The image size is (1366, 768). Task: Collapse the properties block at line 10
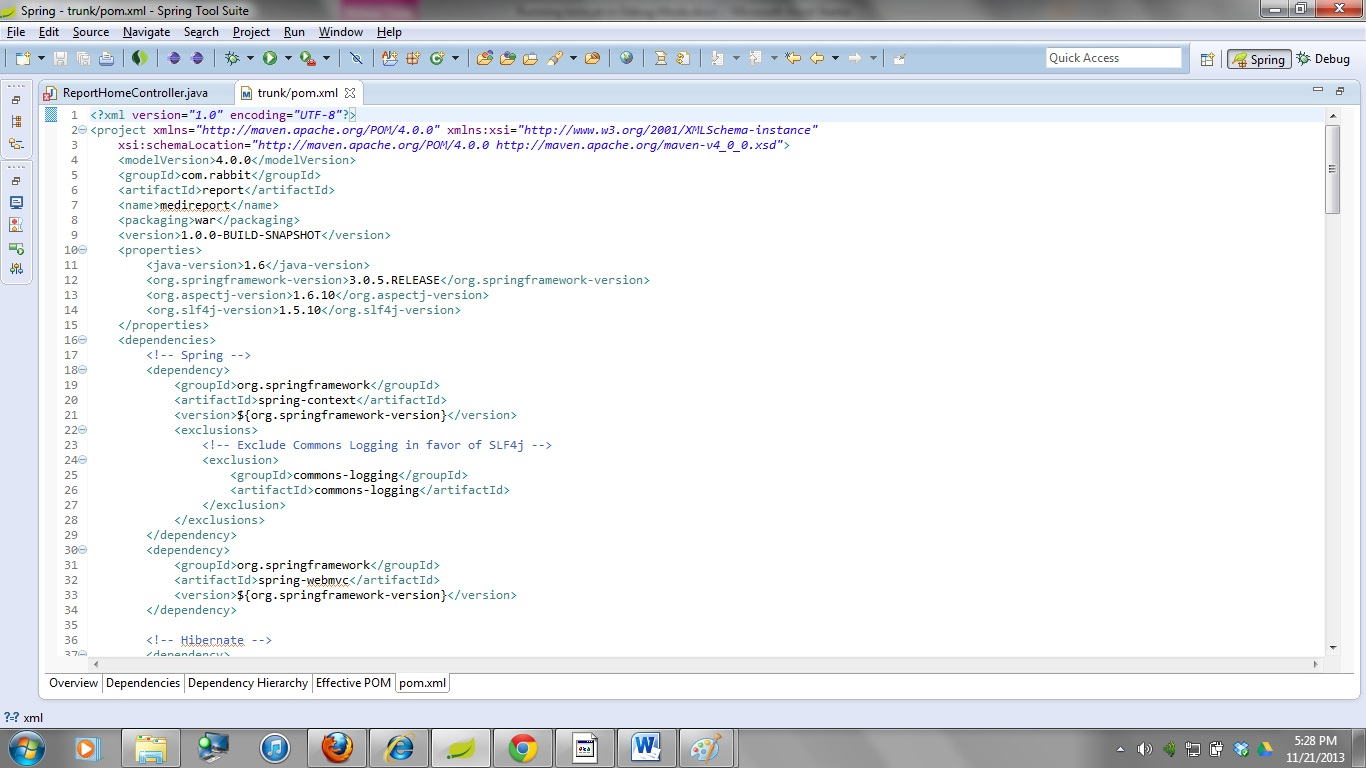click(x=82, y=250)
